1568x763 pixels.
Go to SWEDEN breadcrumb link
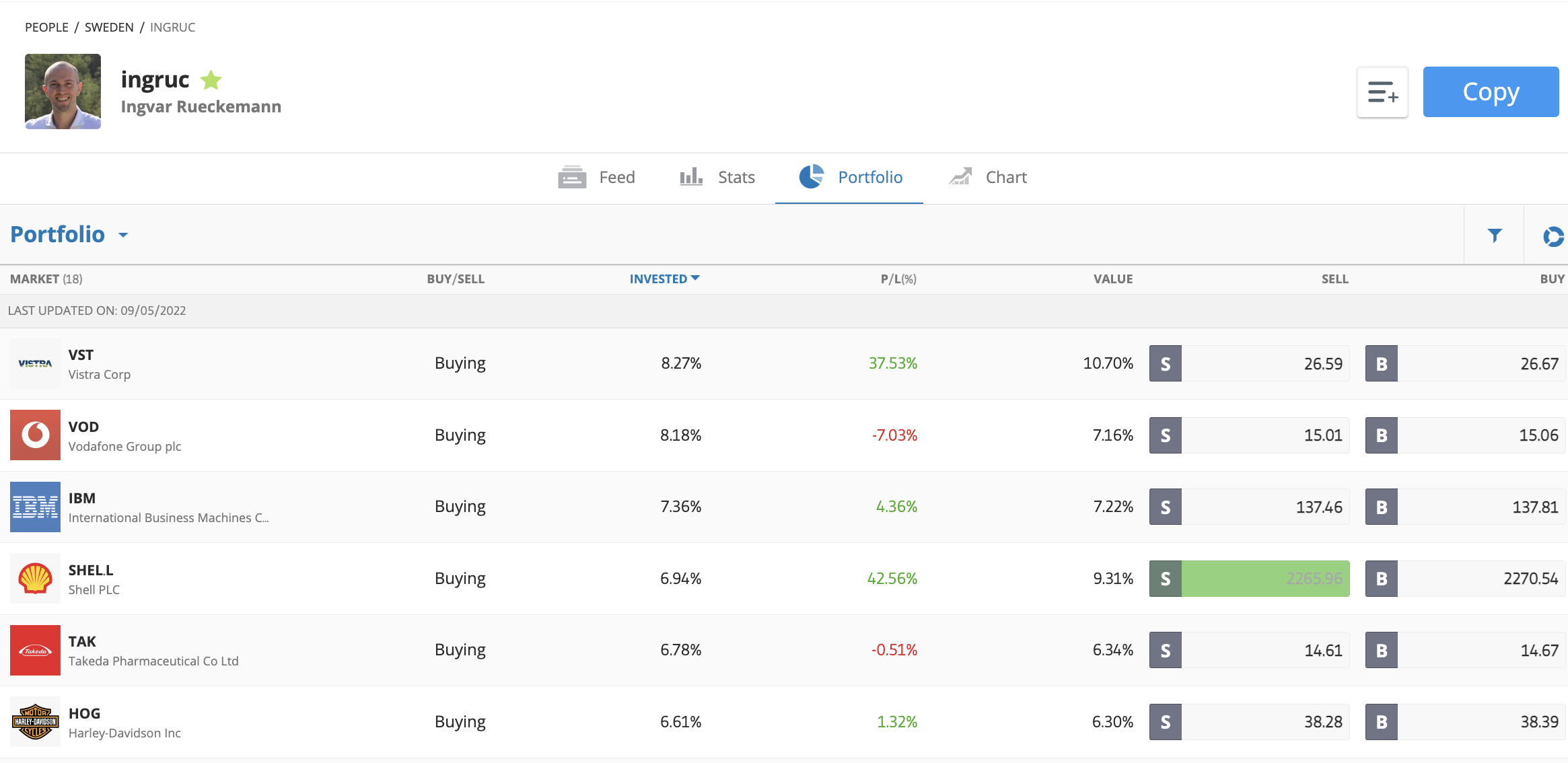(109, 28)
